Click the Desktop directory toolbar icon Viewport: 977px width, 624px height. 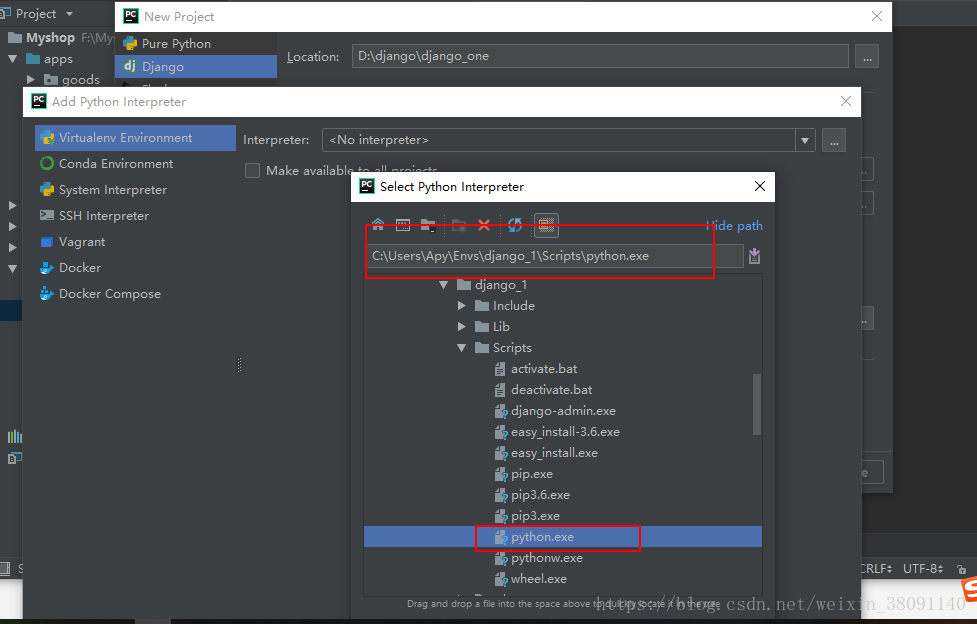click(403, 225)
